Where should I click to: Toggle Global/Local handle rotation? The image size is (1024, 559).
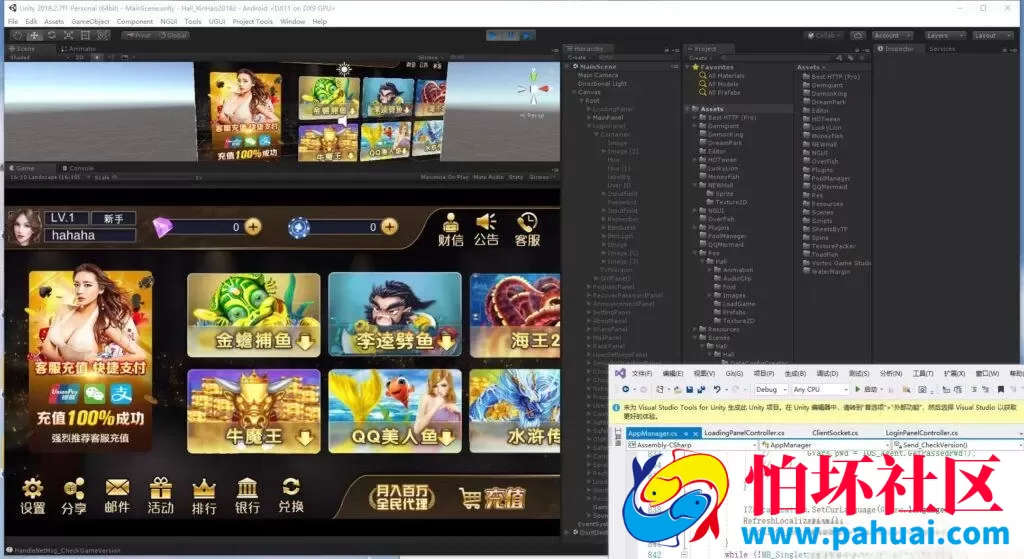pos(172,35)
